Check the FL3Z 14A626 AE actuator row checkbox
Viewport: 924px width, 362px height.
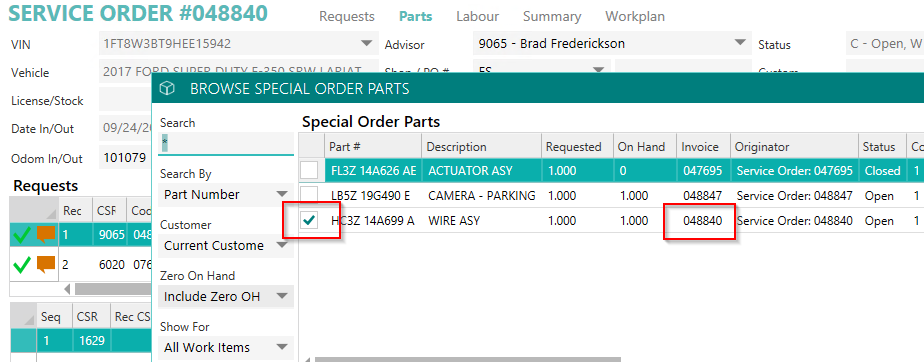pyautogui.click(x=309, y=170)
